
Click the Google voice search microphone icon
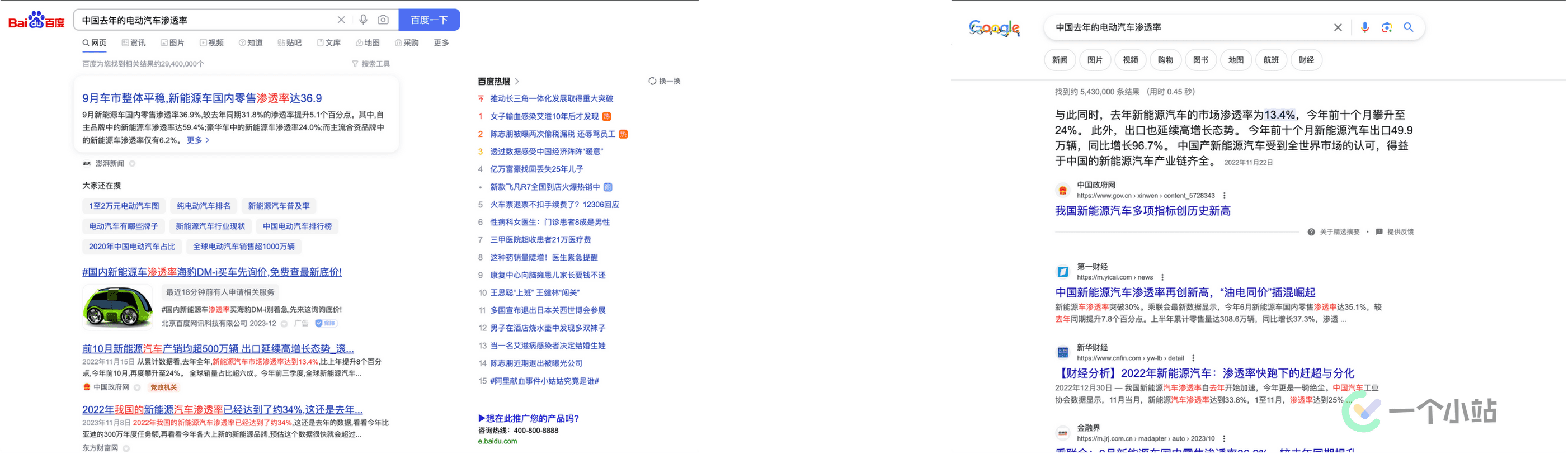click(x=1365, y=27)
